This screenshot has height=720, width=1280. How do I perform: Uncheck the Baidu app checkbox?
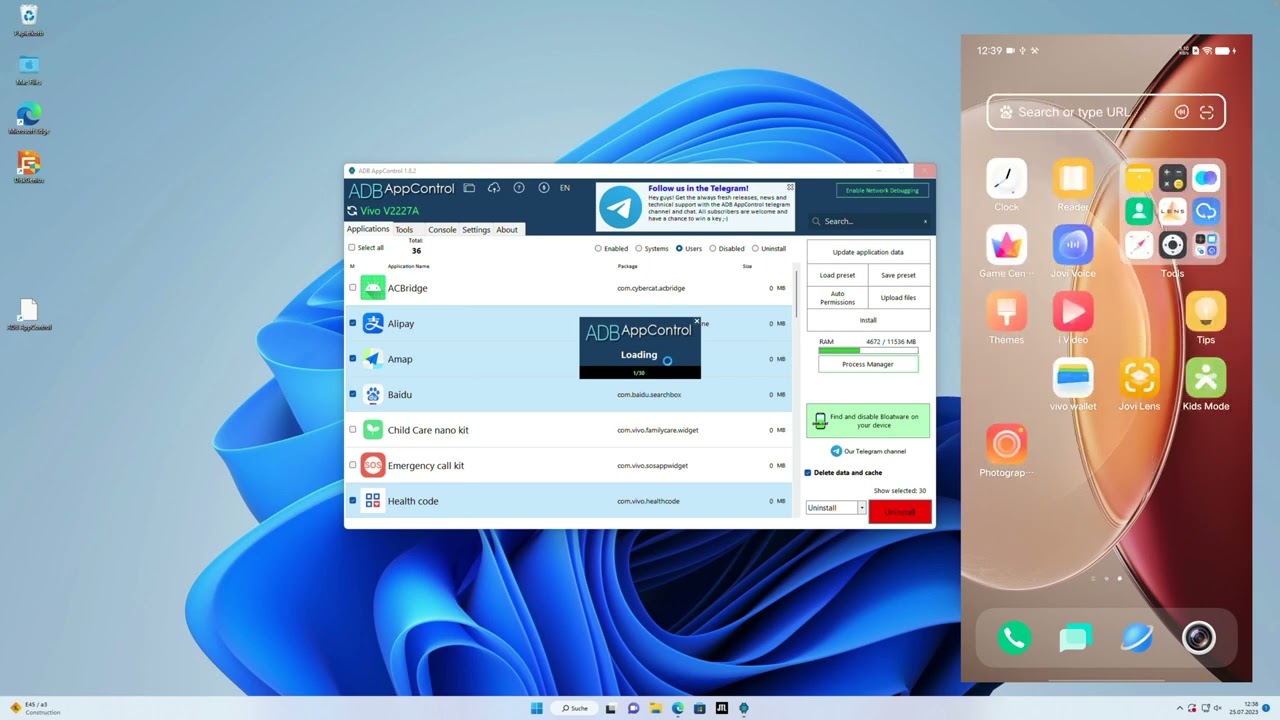[x=353, y=394]
